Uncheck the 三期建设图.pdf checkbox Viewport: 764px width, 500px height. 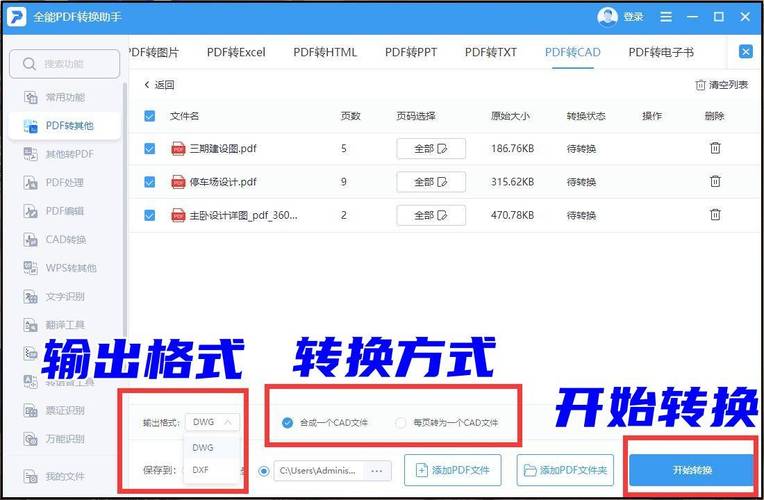click(150, 148)
